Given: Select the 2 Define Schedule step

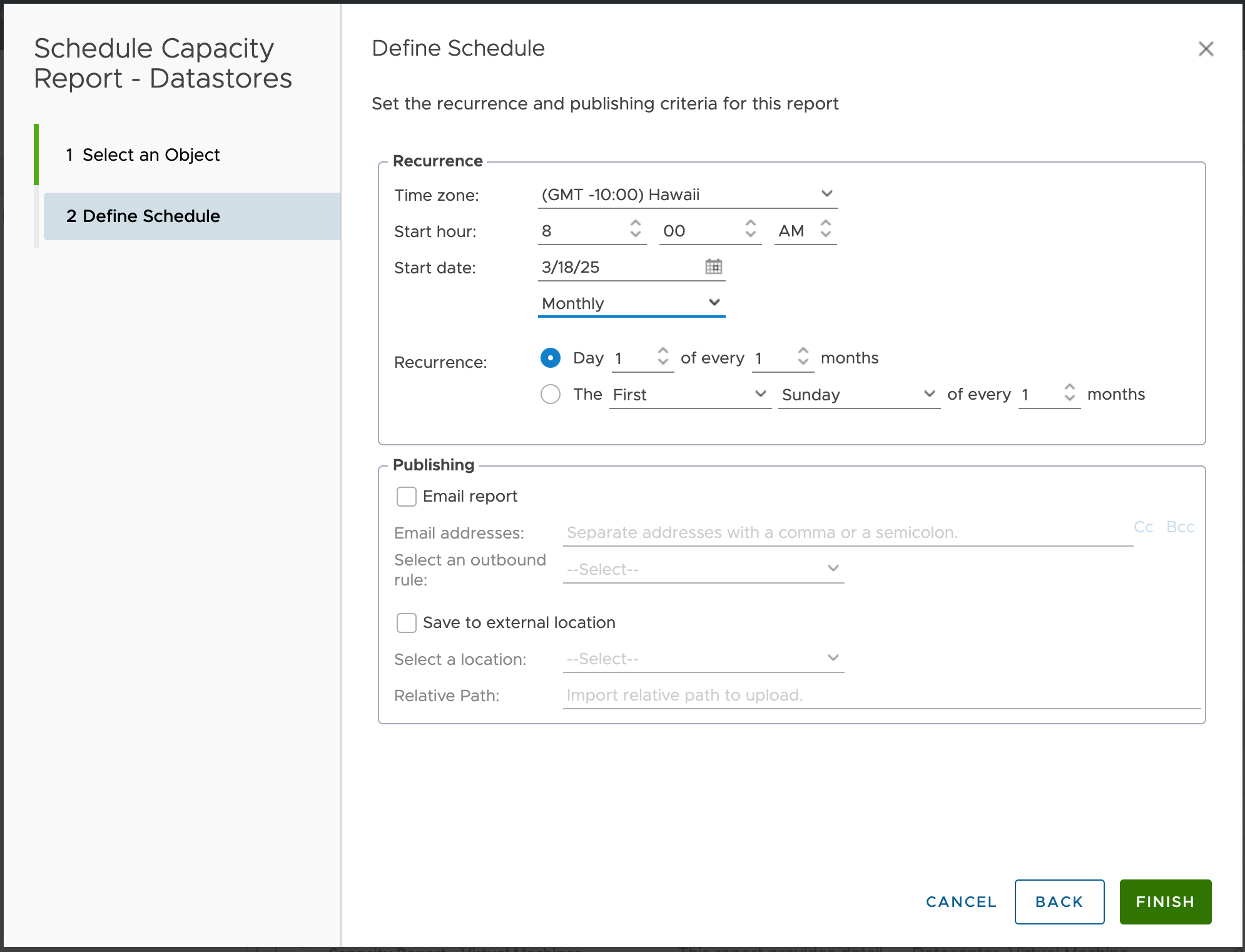Looking at the screenshot, I should tap(151, 216).
